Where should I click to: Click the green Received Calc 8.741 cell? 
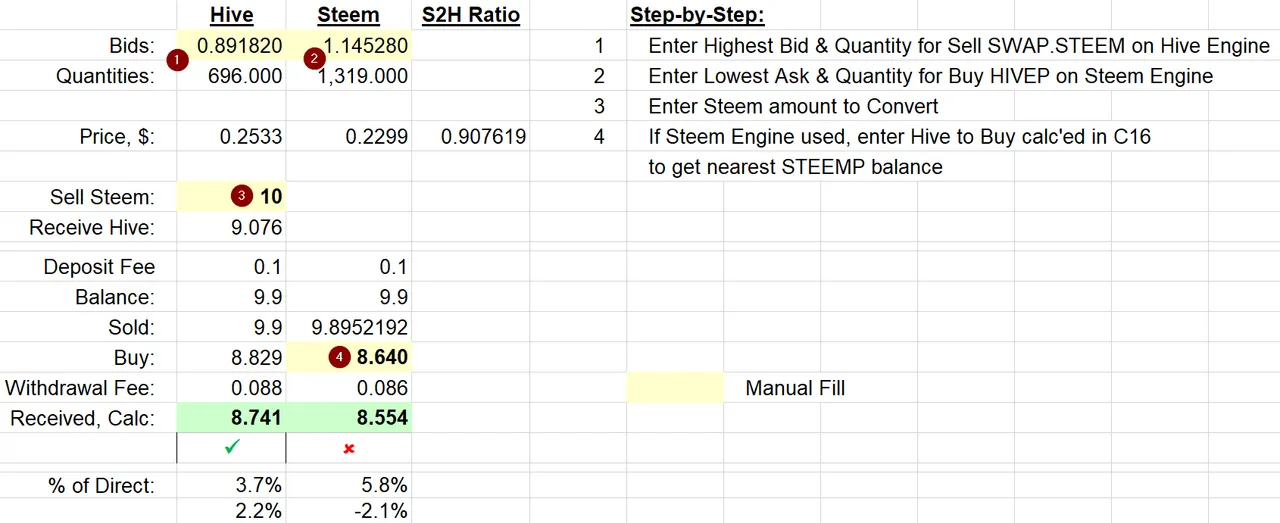[x=231, y=418]
